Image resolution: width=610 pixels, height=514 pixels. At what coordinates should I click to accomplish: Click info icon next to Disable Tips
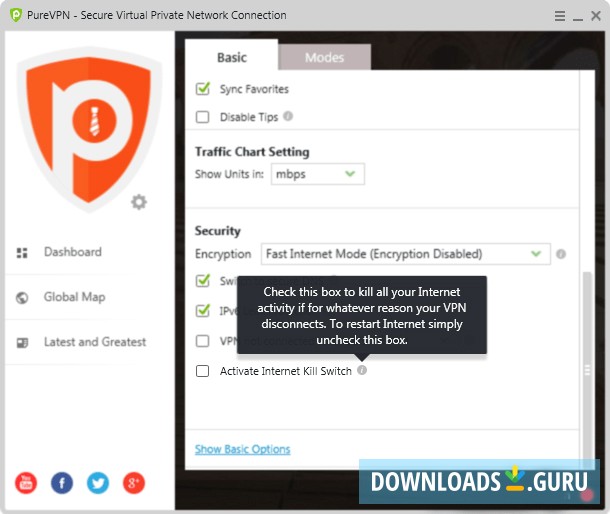tap(288, 116)
